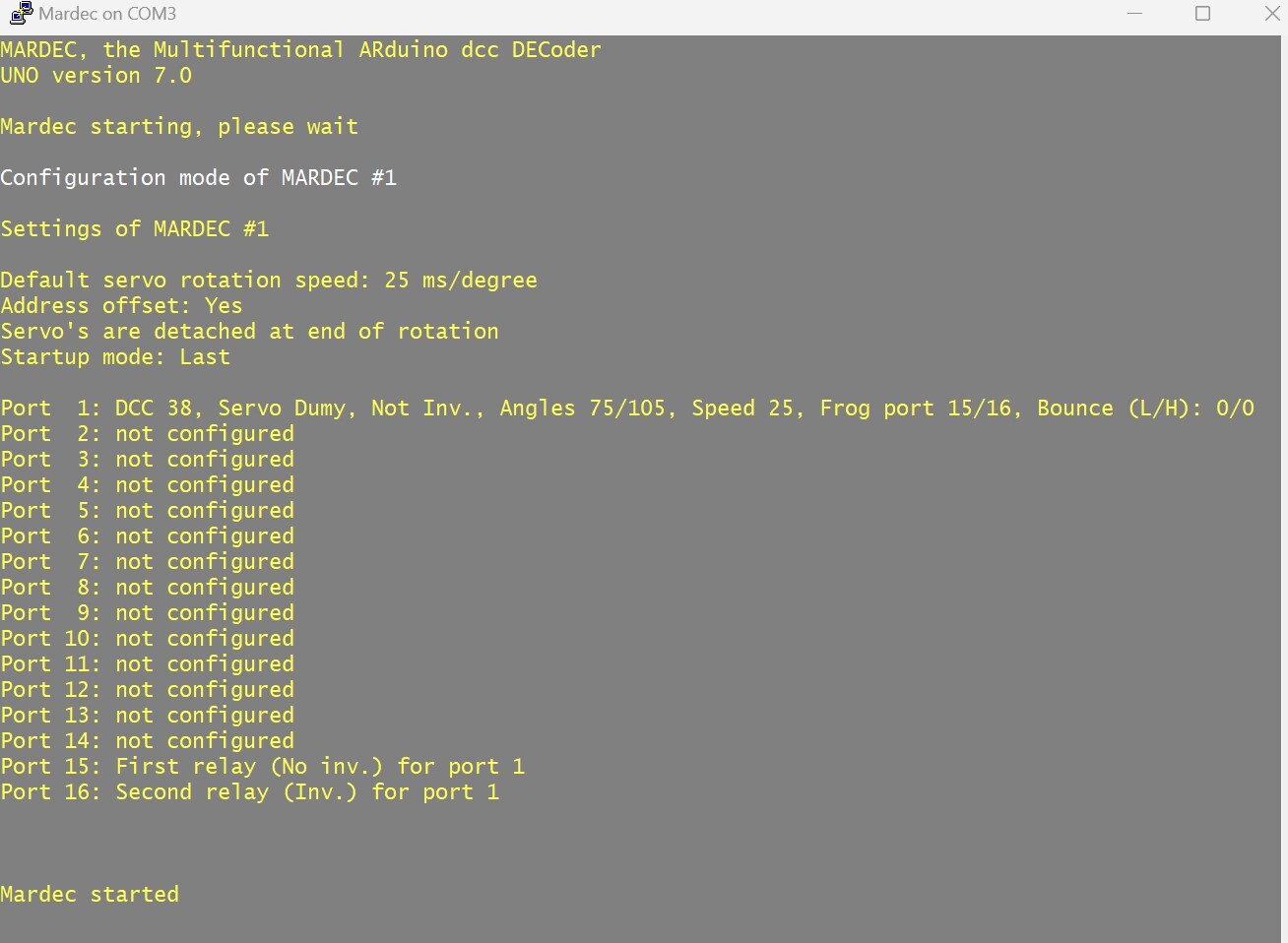Click 'Port 8: not configured' line
1288x943 pixels.
147,588
